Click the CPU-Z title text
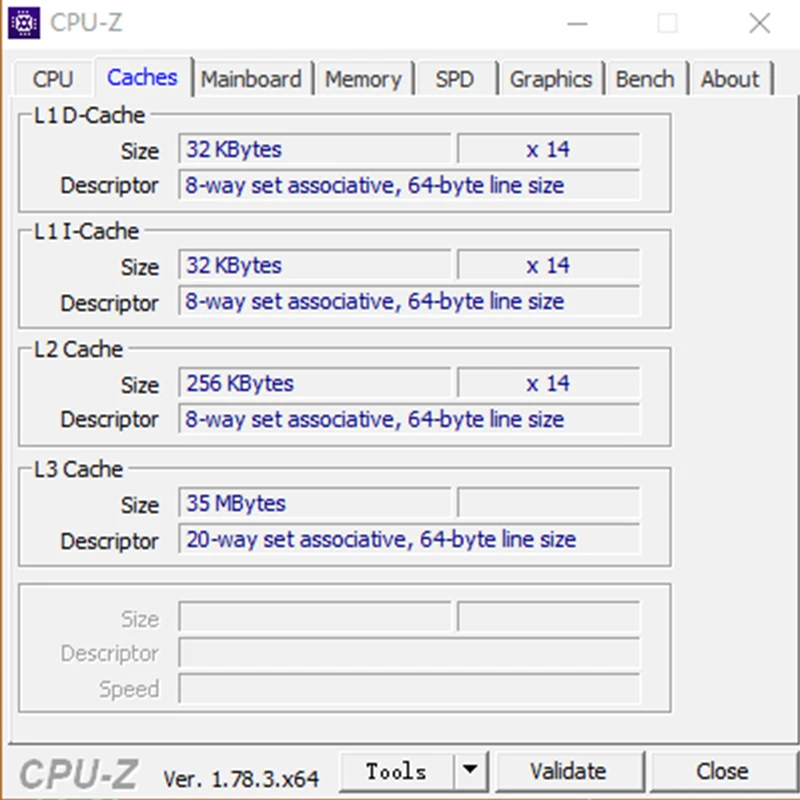The height and width of the screenshot is (800, 800). [x=86, y=23]
